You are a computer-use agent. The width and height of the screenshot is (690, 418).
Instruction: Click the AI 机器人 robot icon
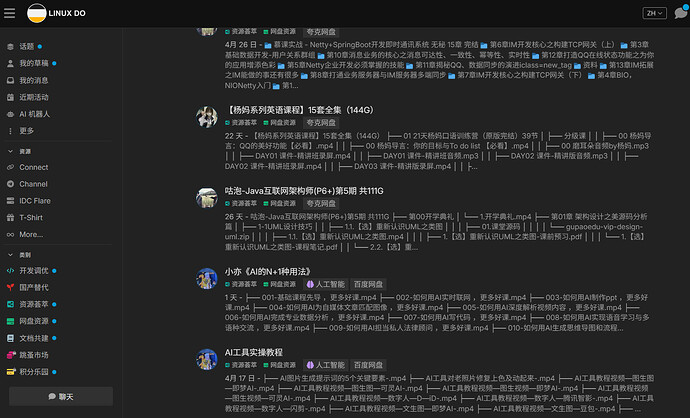click(10, 114)
